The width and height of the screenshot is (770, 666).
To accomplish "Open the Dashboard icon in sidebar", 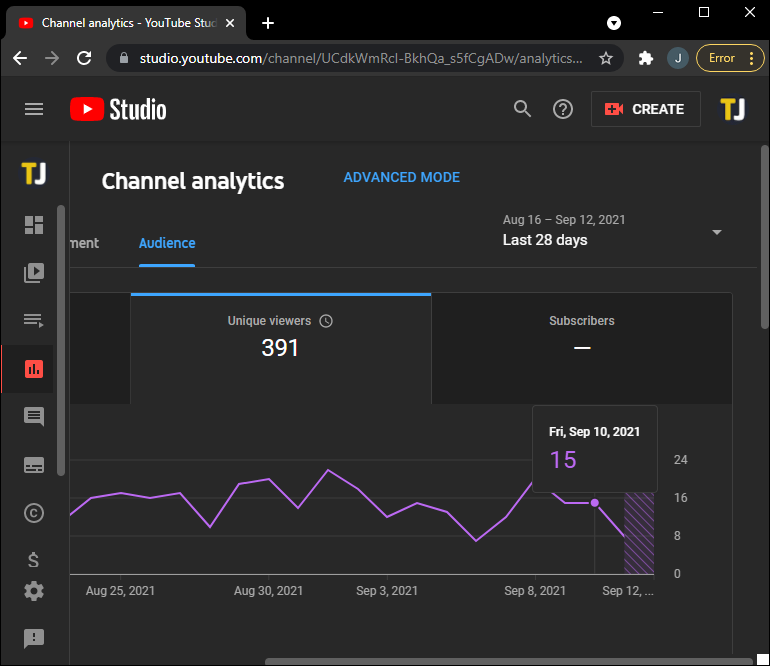I will pos(34,225).
